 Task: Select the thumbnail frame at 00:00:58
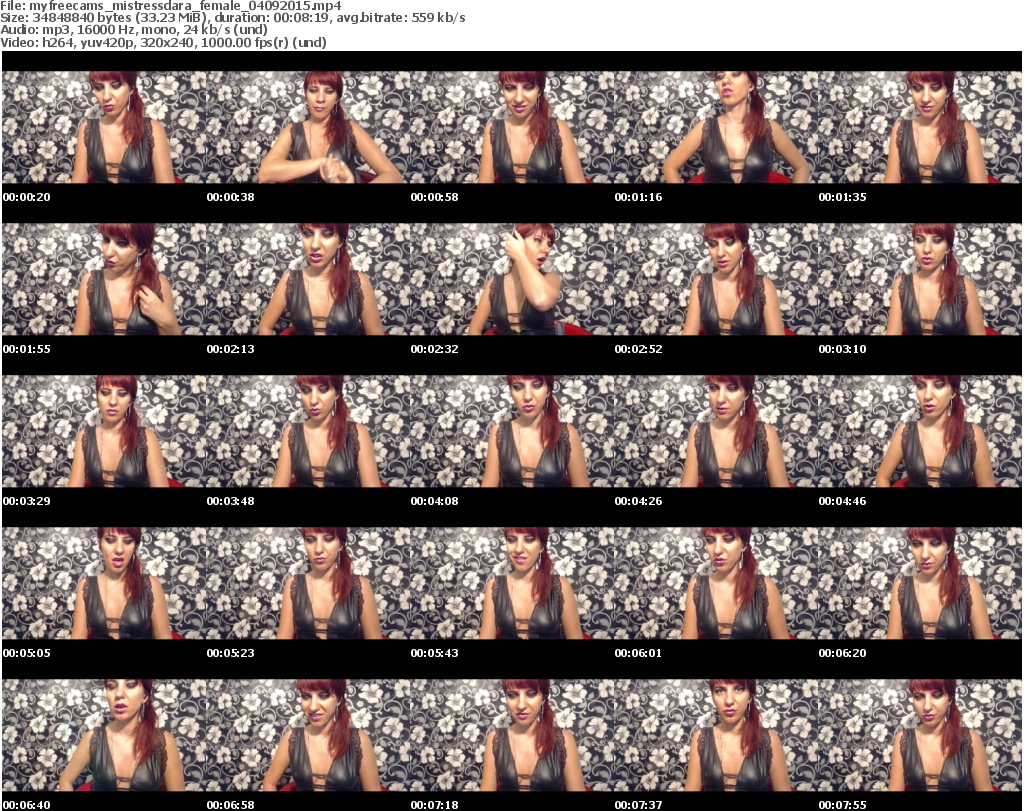tap(512, 127)
